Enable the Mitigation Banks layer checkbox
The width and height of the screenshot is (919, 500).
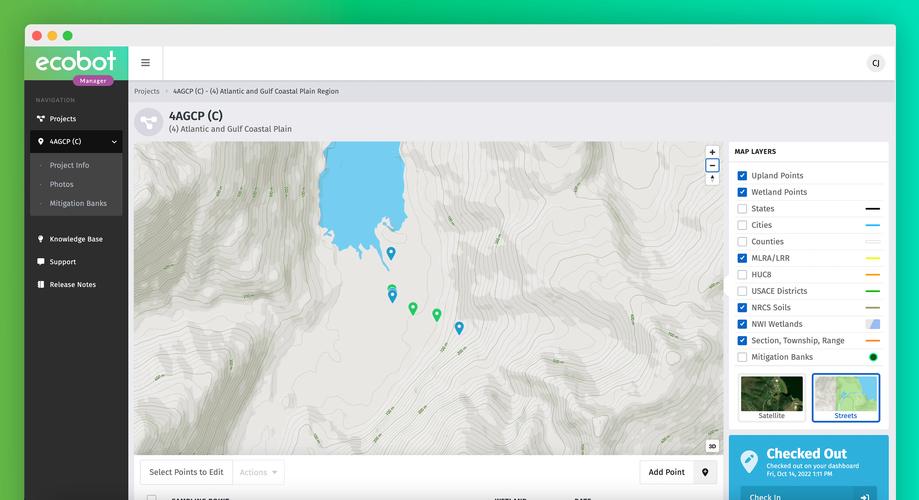[742, 357]
